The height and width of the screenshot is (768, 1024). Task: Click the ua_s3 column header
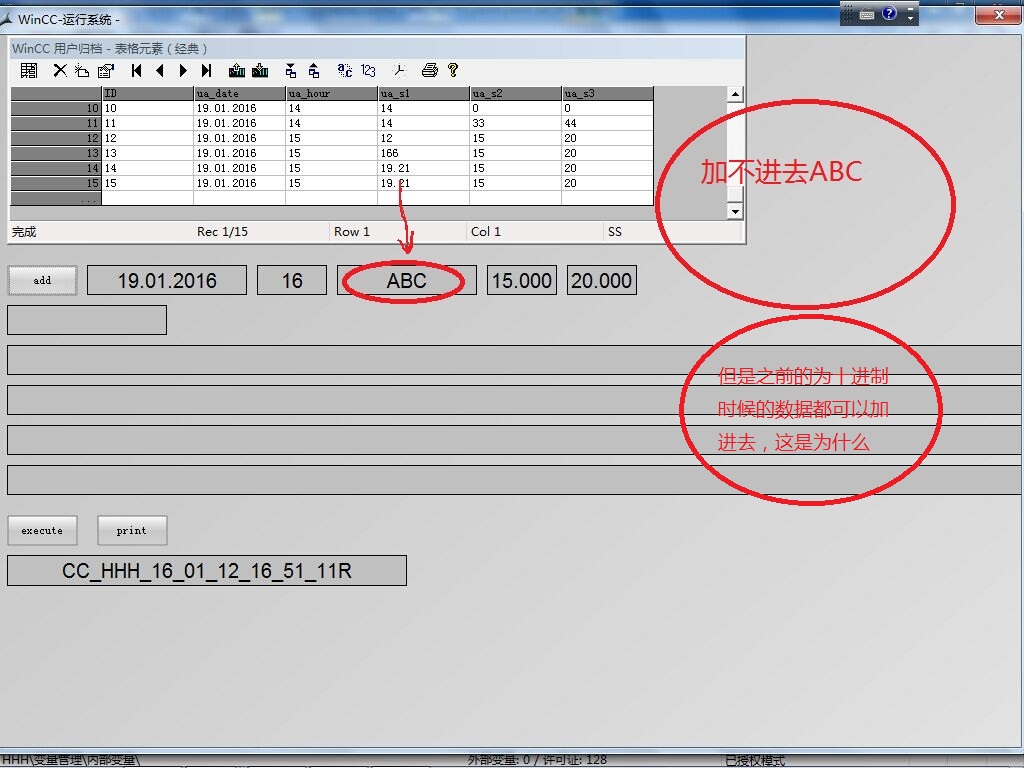click(607, 93)
